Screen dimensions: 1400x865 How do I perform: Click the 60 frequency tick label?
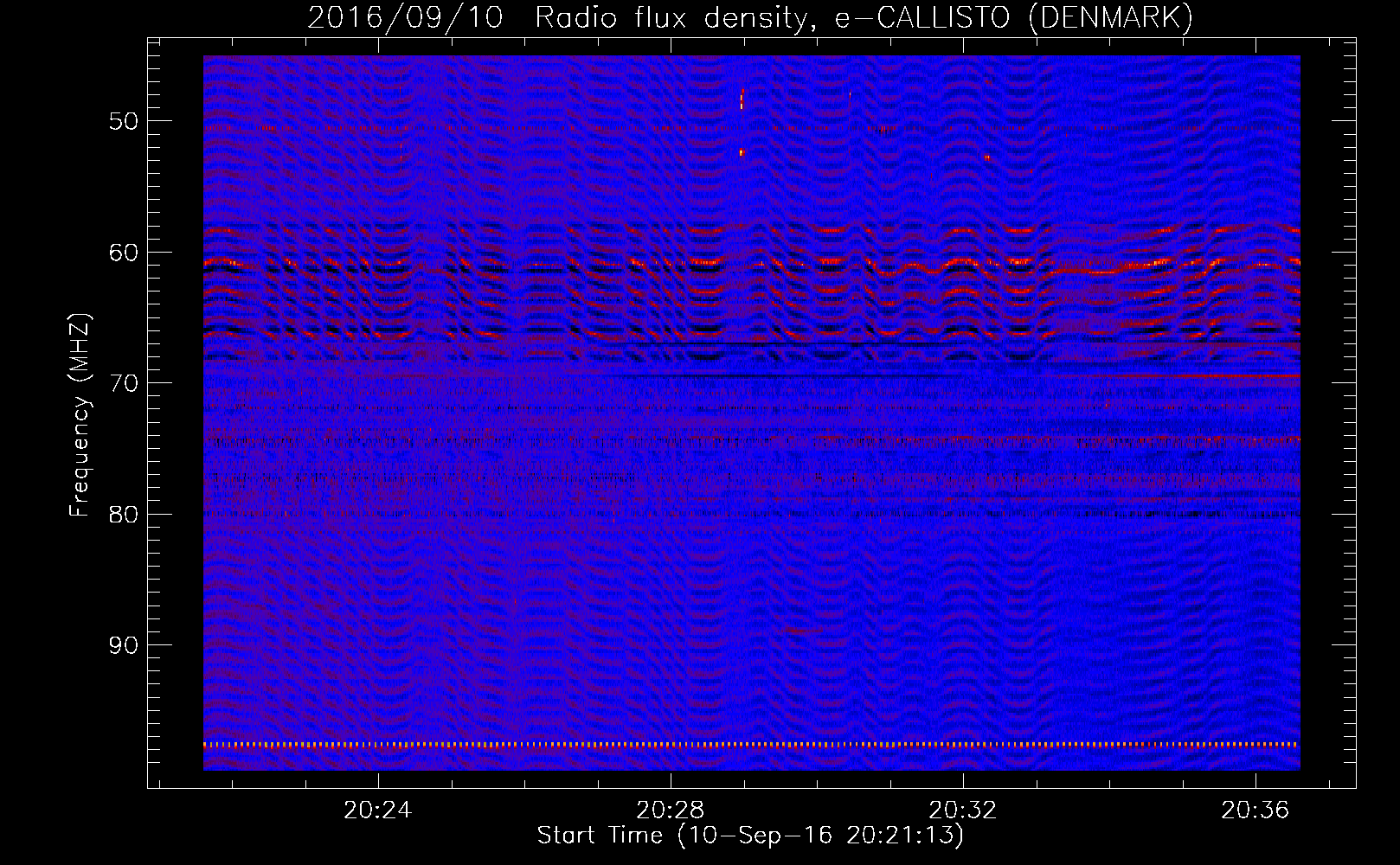[124, 253]
